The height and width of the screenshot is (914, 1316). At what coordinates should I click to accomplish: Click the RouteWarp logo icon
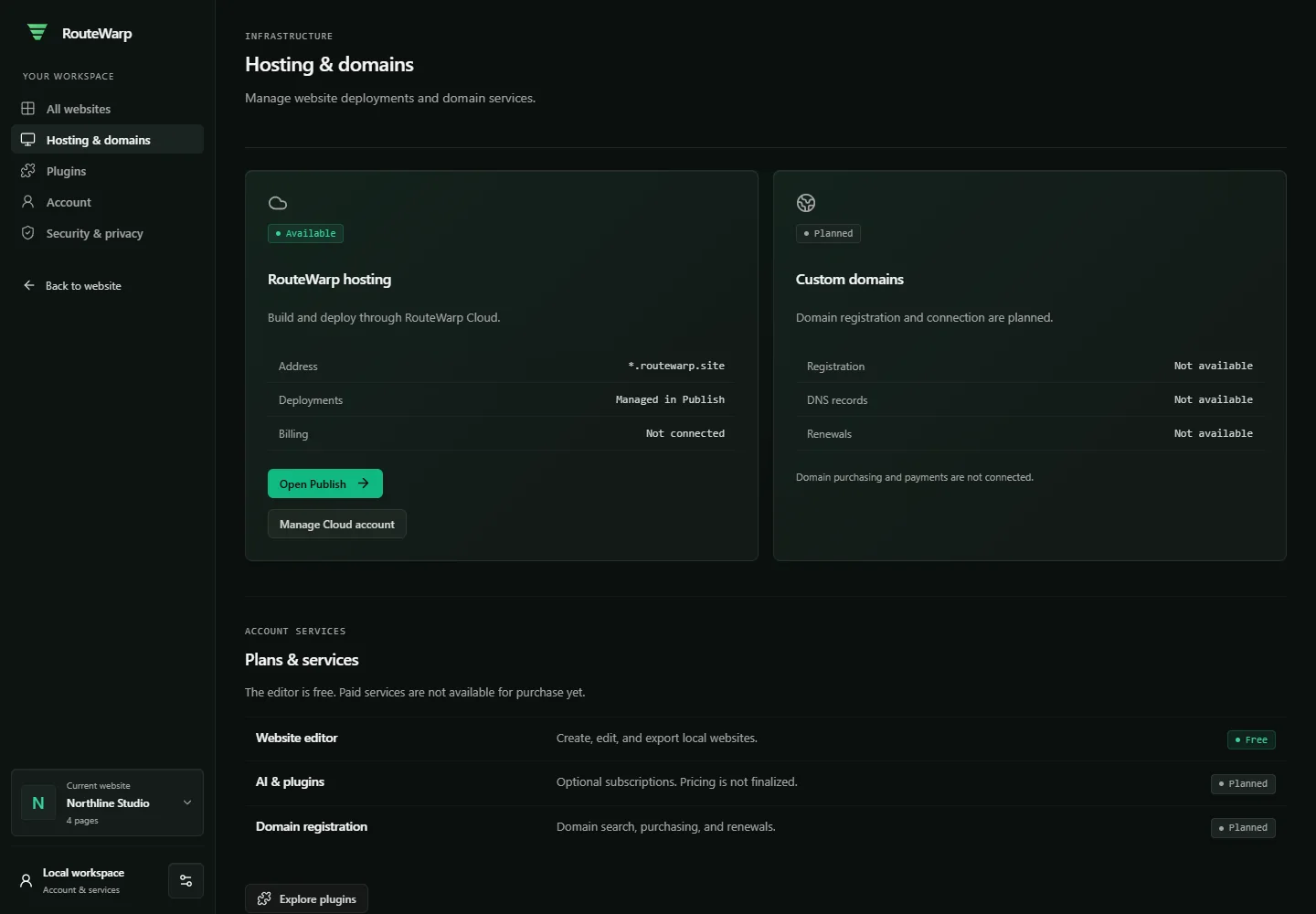coord(37,33)
